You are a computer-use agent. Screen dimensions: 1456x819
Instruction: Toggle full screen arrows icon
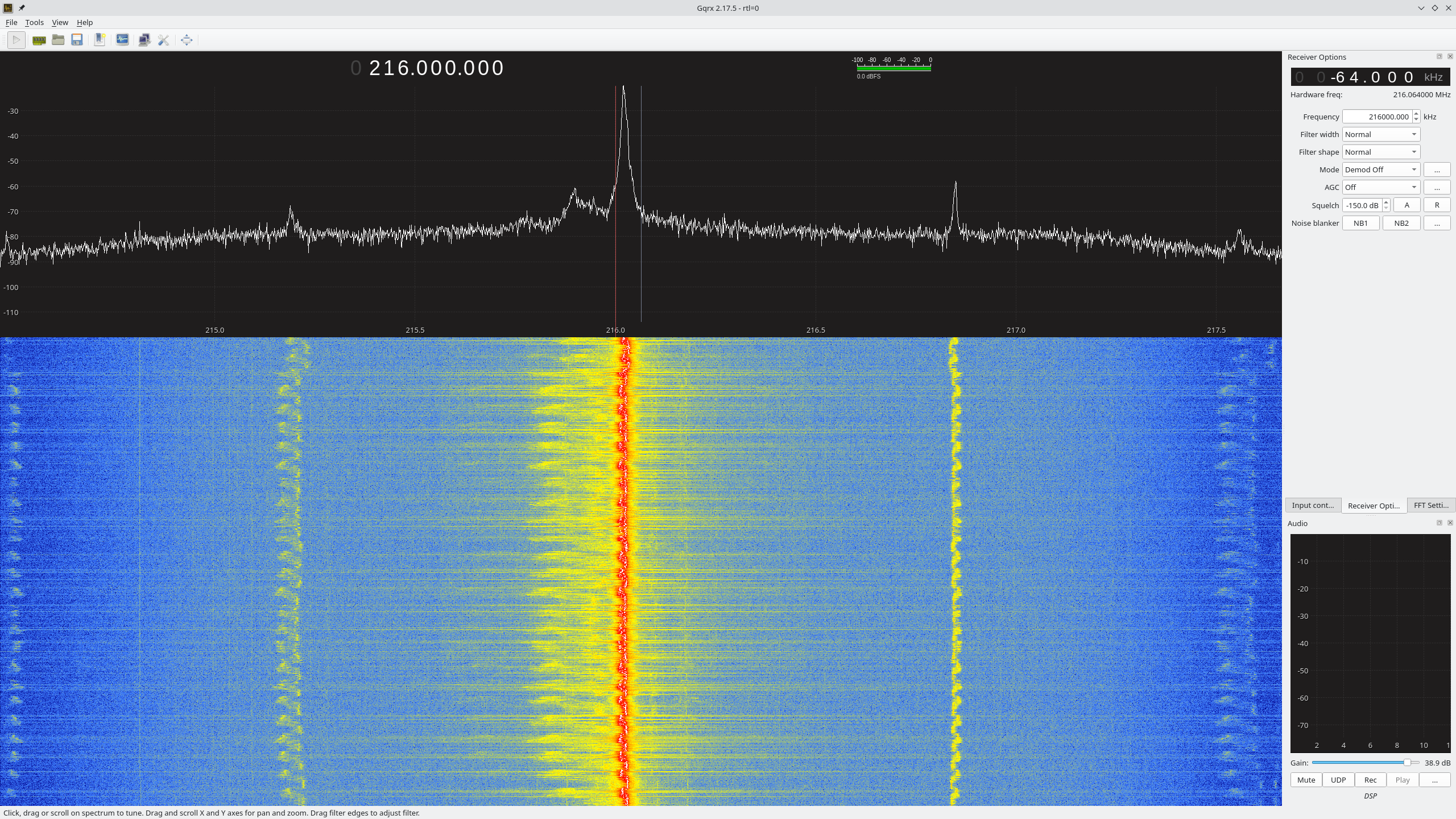pos(187,40)
